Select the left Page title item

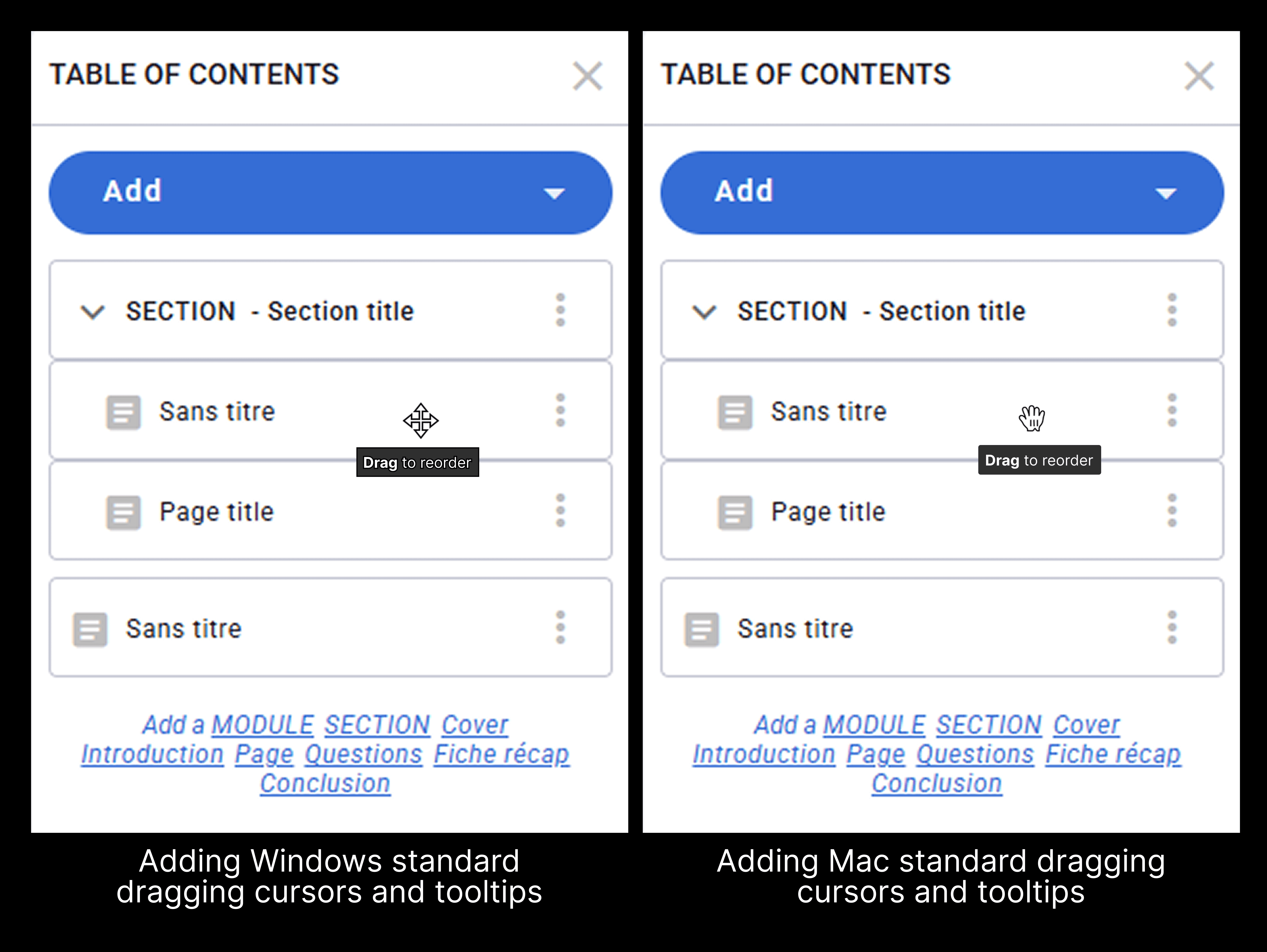click(x=216, y=511)
